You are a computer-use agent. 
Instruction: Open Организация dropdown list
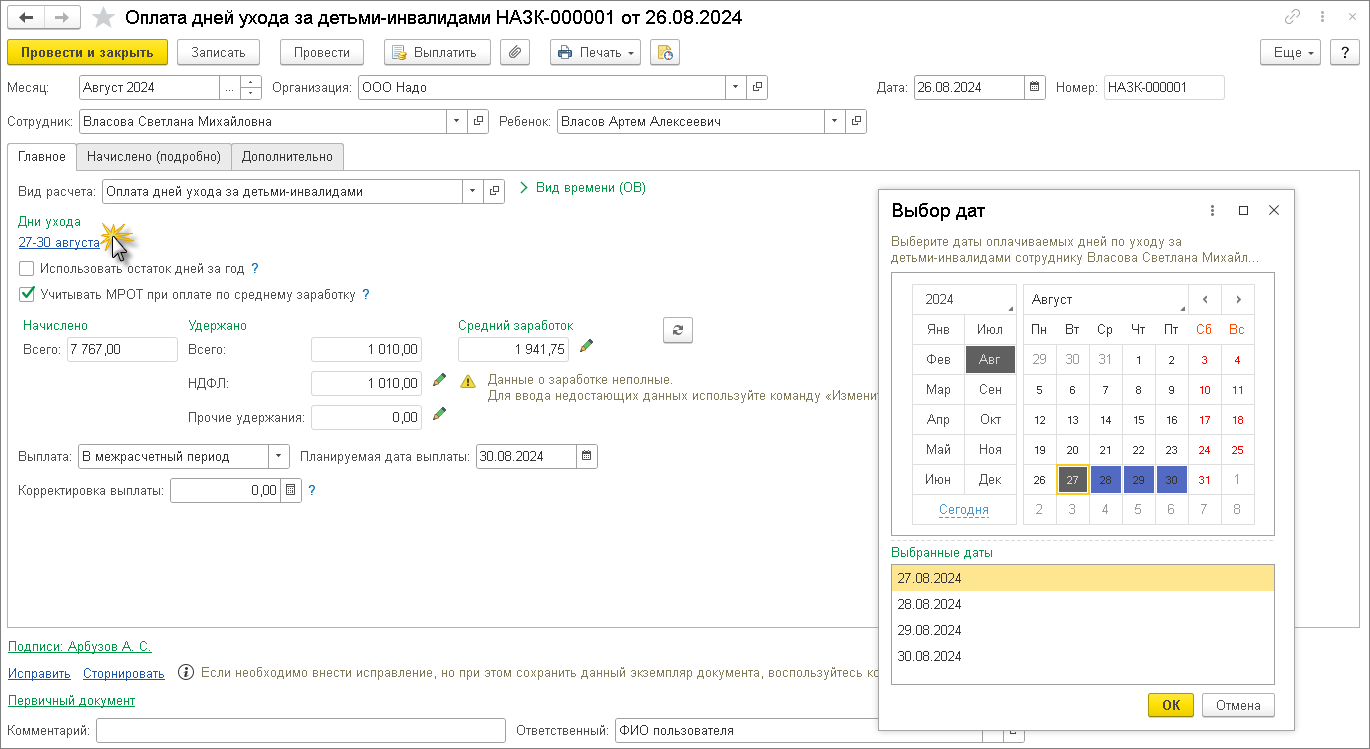737,87
